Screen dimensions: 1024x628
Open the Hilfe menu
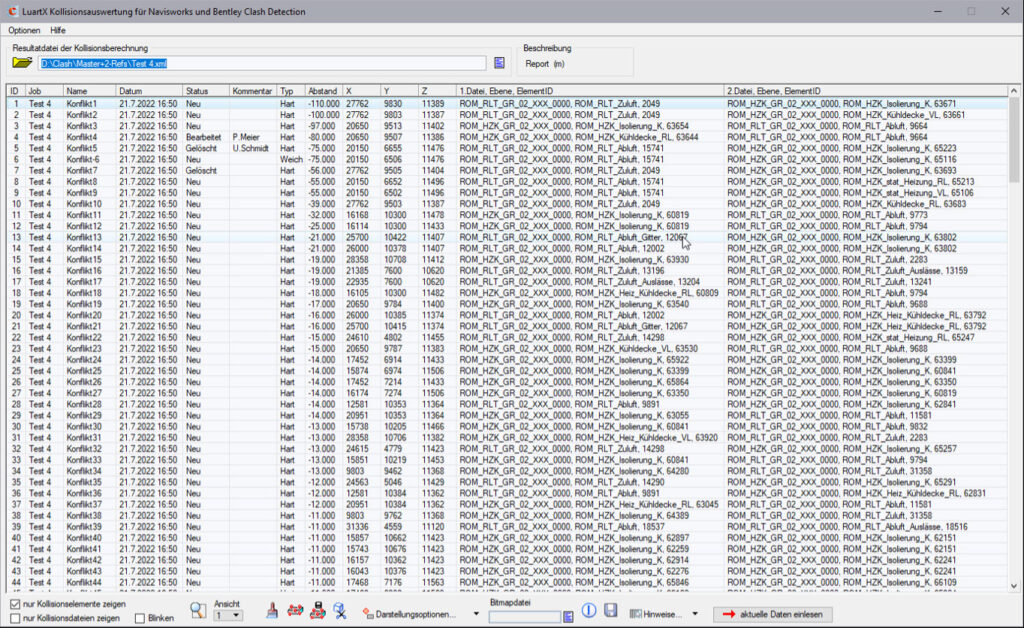point(57,30)
